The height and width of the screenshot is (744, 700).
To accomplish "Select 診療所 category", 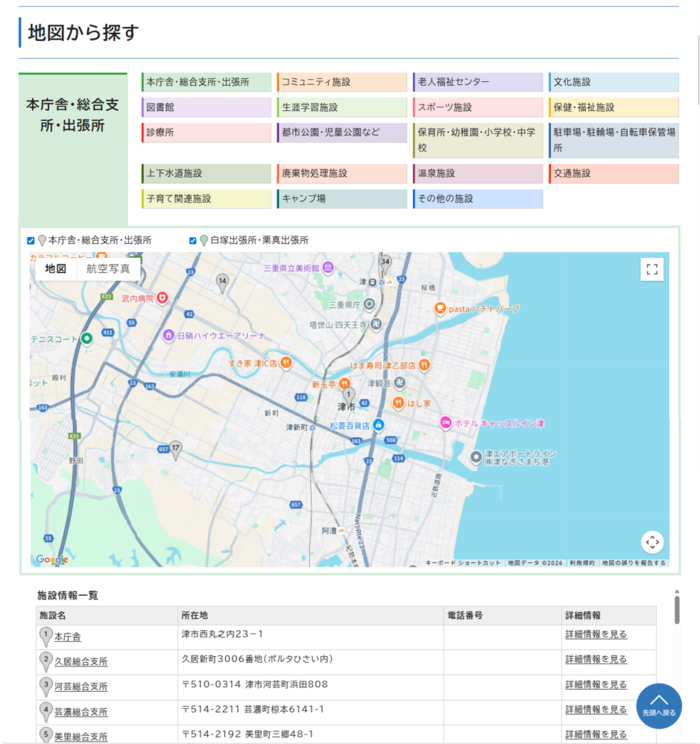I will point(206,132).
